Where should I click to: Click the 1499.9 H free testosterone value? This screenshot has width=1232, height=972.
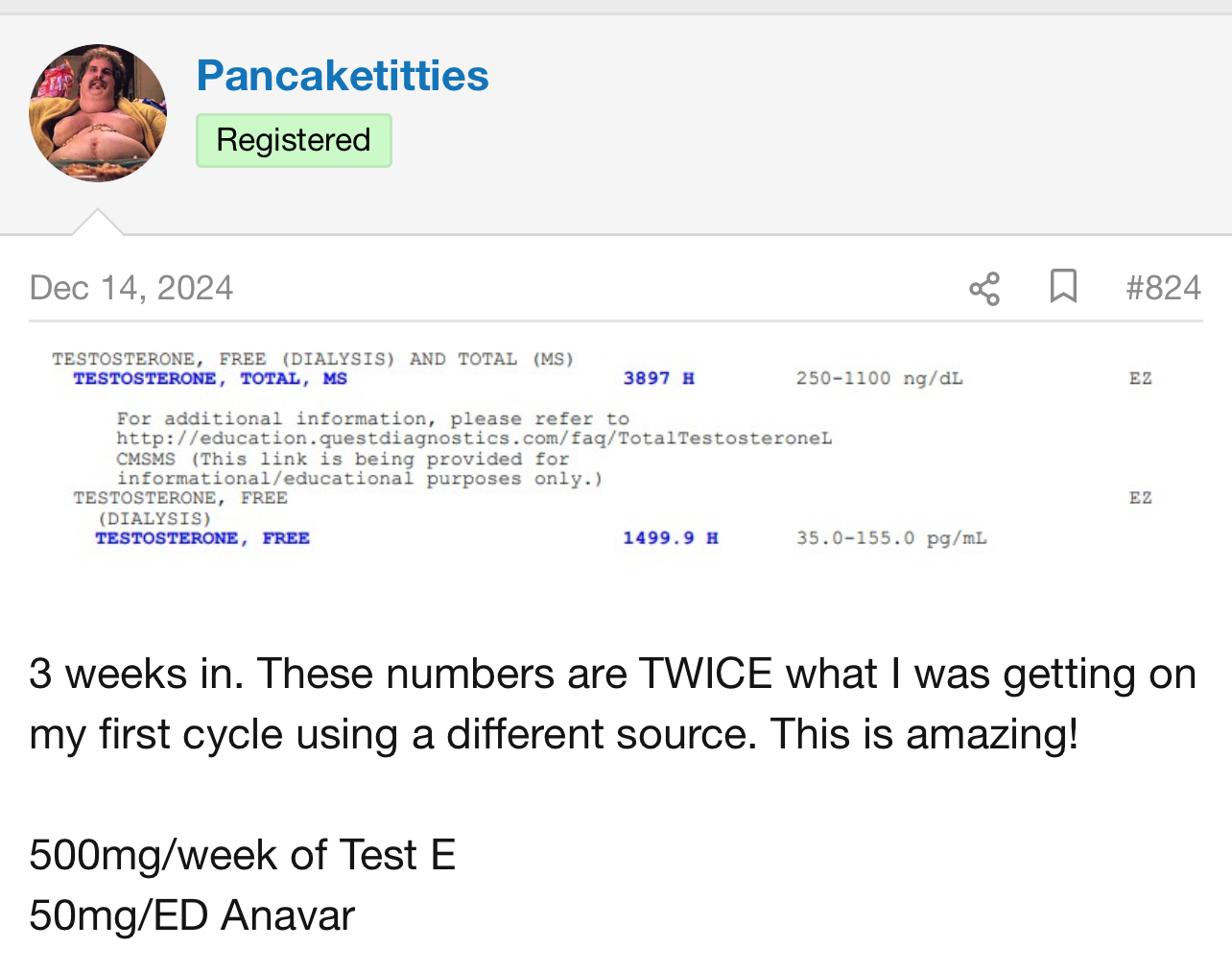point(670,538)
